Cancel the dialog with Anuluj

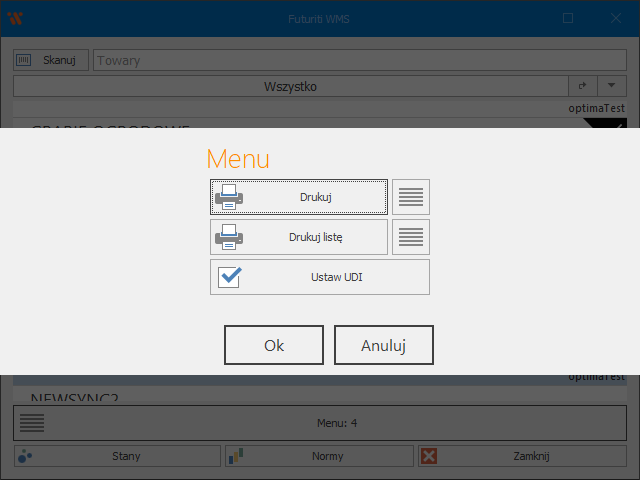pos(383,345)
